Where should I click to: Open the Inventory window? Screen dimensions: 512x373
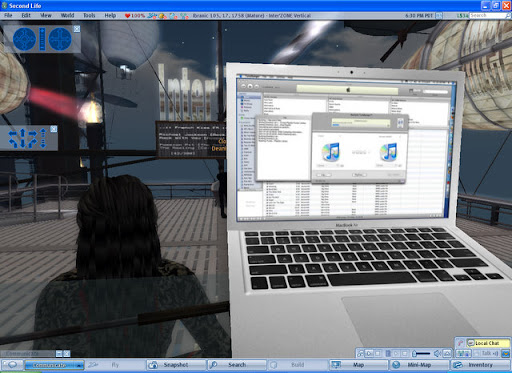pos(480,365)
